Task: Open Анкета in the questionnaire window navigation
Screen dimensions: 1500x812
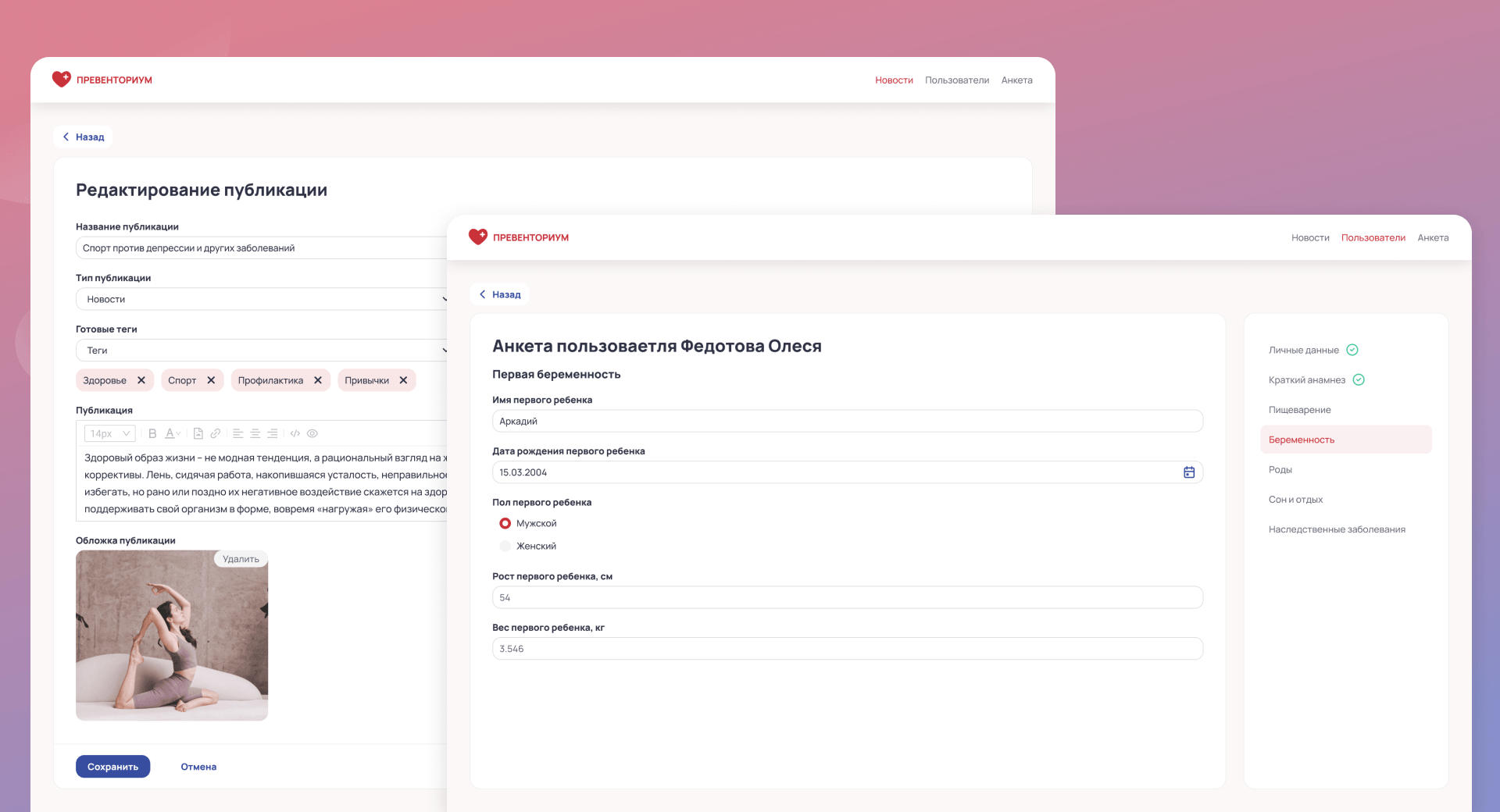Action: (1434, 238)
